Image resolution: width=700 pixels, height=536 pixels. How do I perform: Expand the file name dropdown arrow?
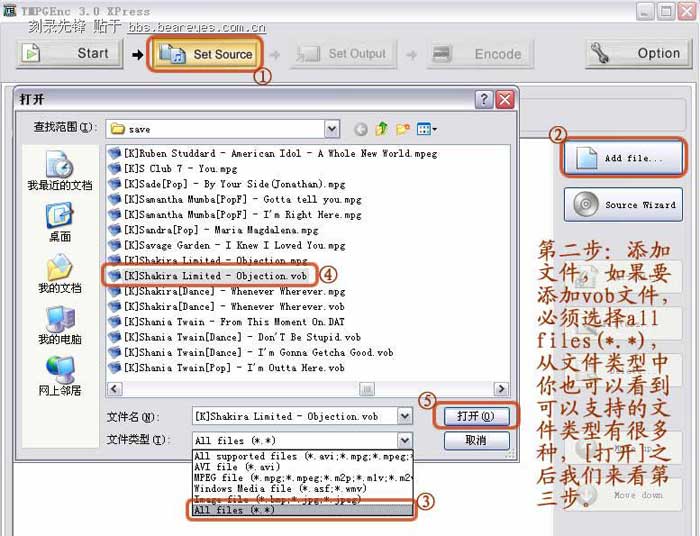coord(405,416)
